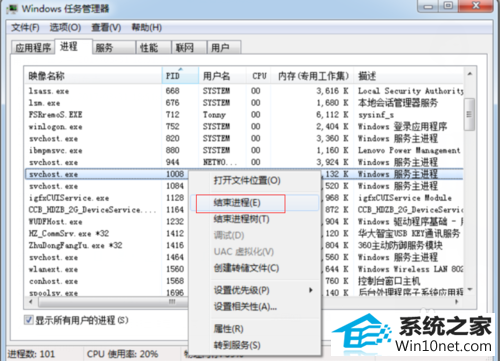Click the horizontal scrollbar left arrow
The height and width of the screenshot is (361, 500).
[31, 302]
